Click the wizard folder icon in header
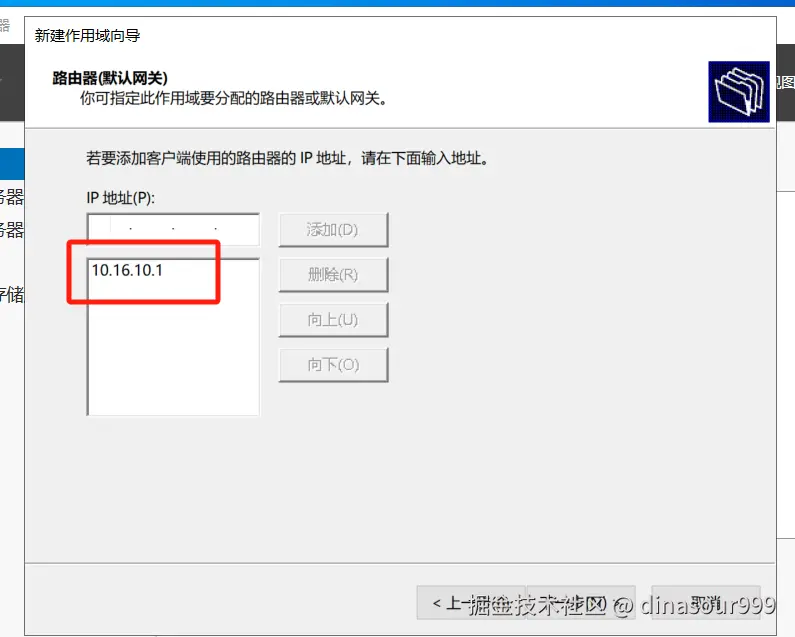795x637 pixels. [739, 92]
